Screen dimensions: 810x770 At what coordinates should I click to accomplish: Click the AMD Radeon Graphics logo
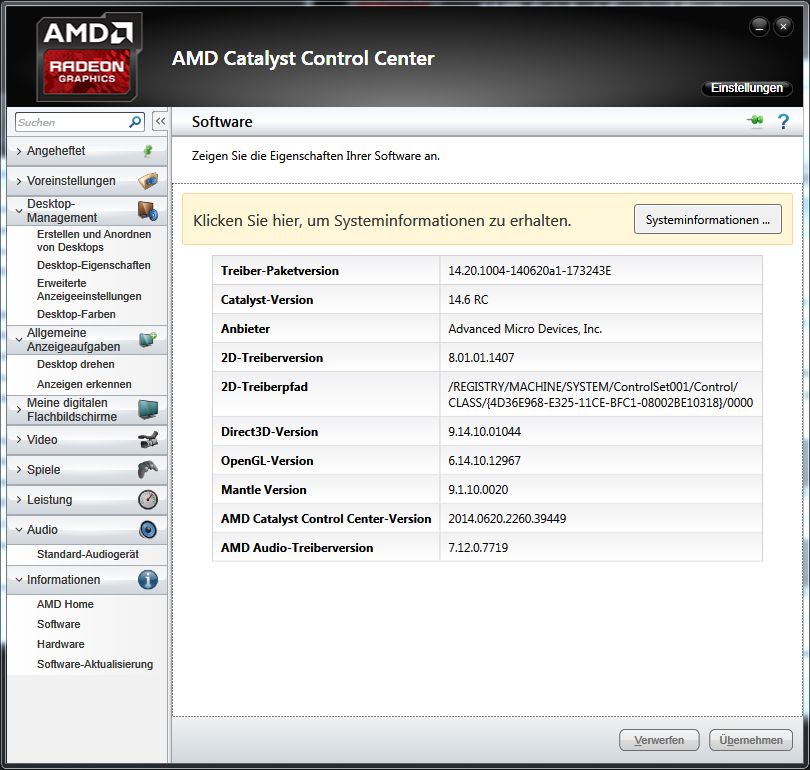click(x=89, y=57)
